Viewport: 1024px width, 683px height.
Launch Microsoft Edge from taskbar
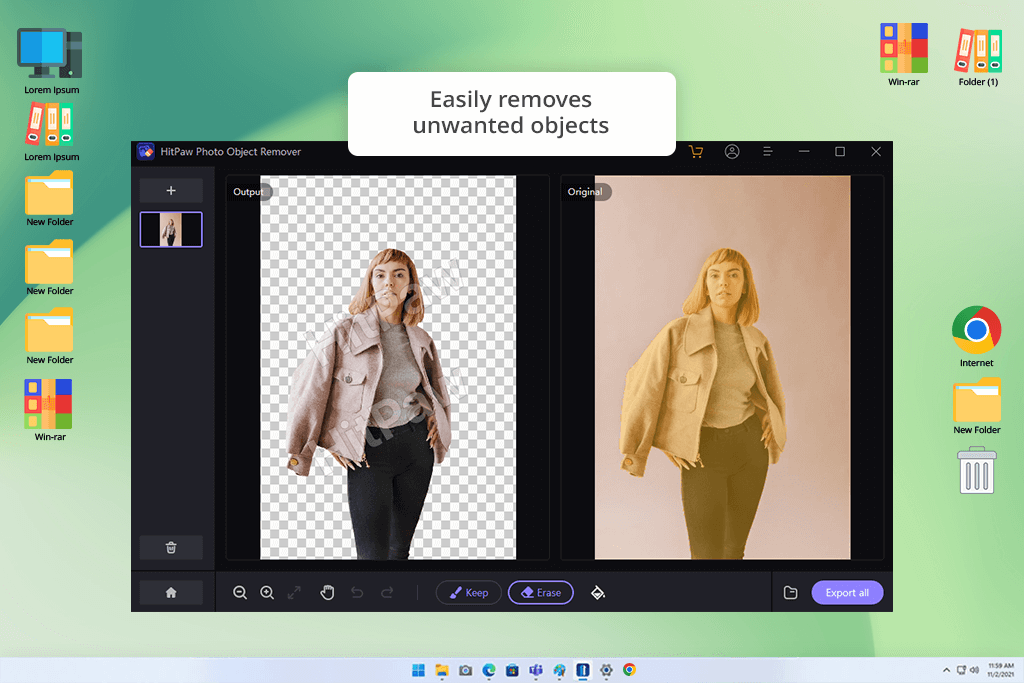pos(489,670)
